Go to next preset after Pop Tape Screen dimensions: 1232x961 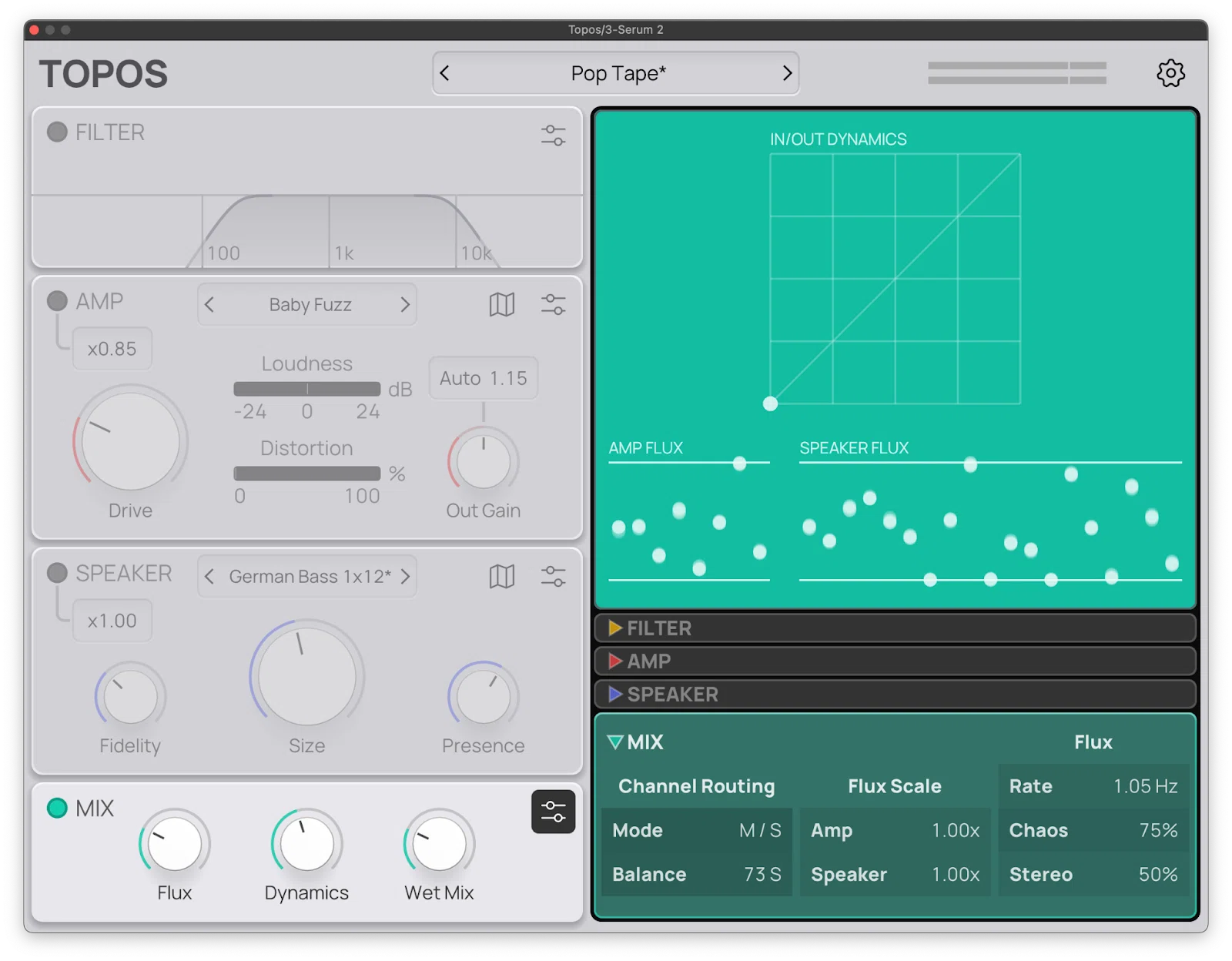coord(787,73)
